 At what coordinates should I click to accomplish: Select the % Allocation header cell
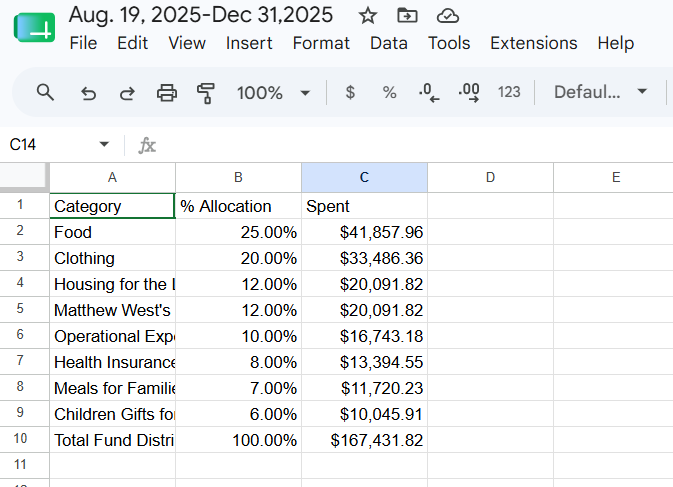[238, 206]
